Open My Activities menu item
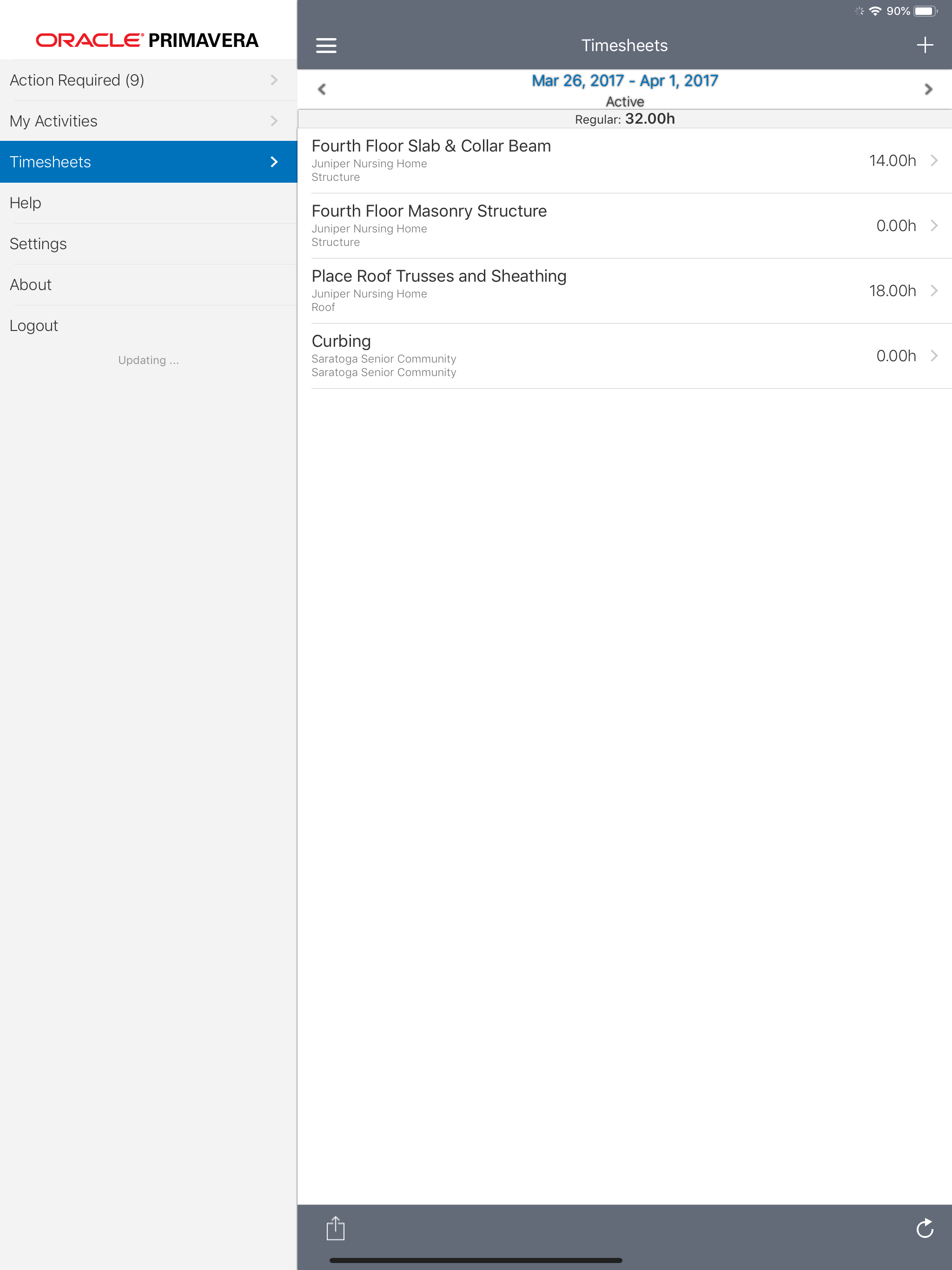Image resolution: width=952 pixels, height=1270 pixels. pyautogui.click(x=149, y=121)
